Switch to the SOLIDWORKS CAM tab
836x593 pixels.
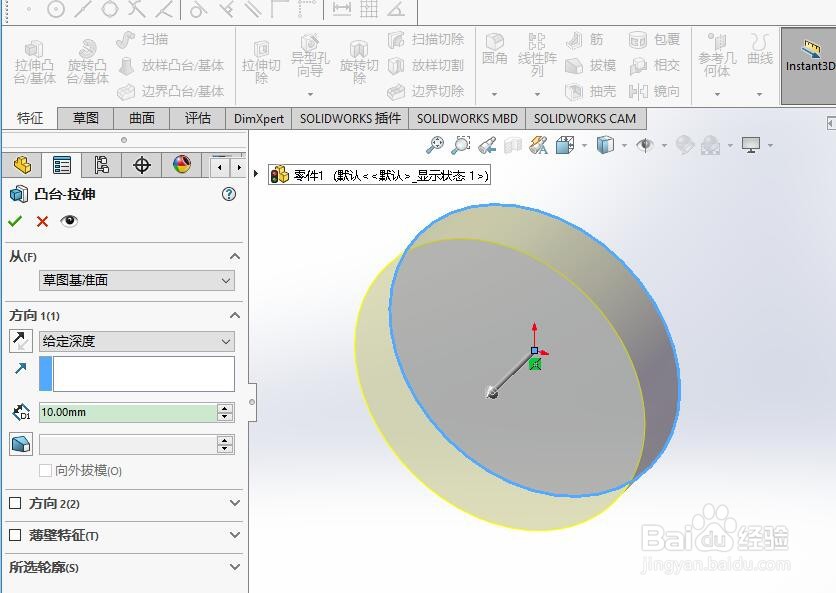(x=585, y=118)
